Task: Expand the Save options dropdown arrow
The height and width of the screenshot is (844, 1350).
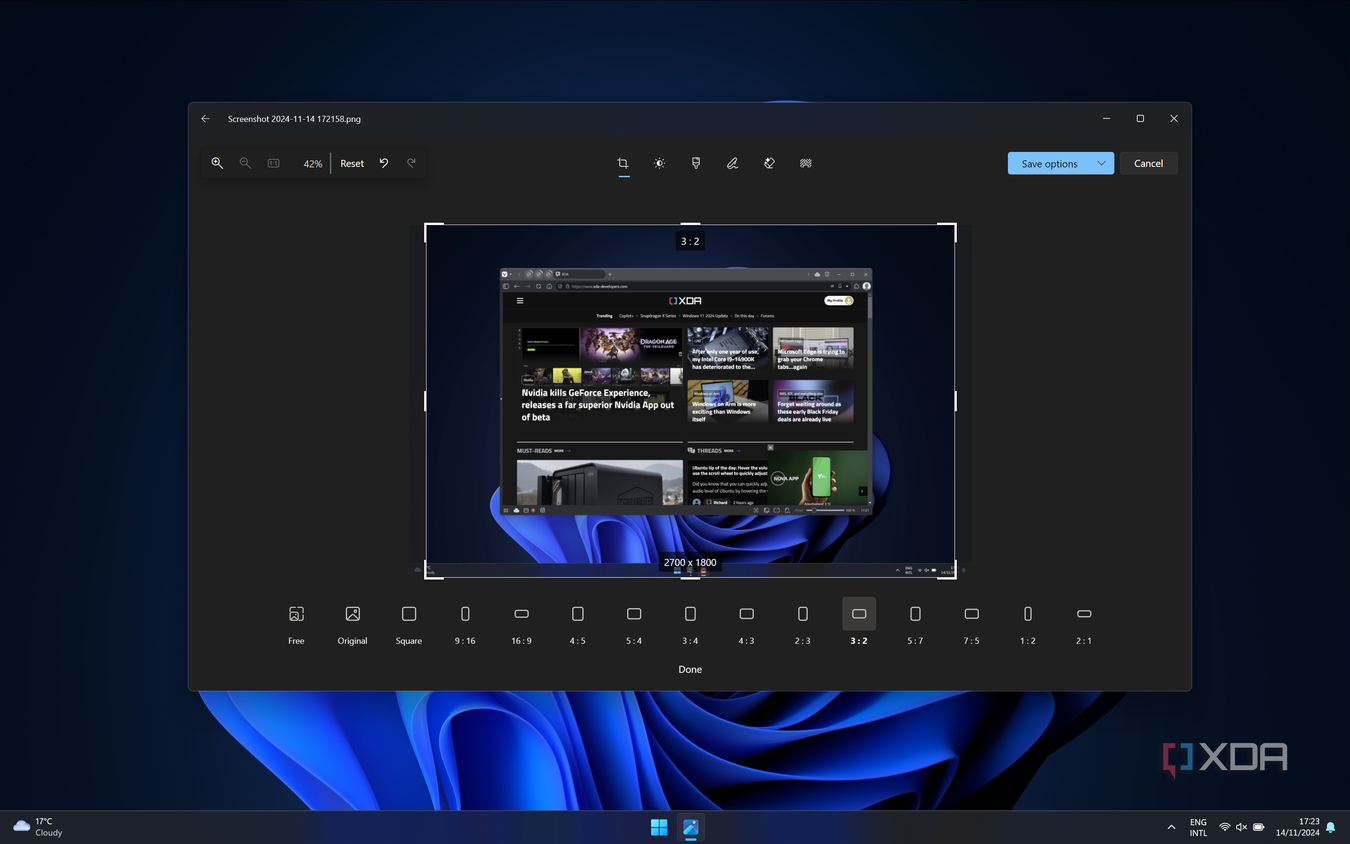Action: pyautogui.click(x=1102, y=163)
